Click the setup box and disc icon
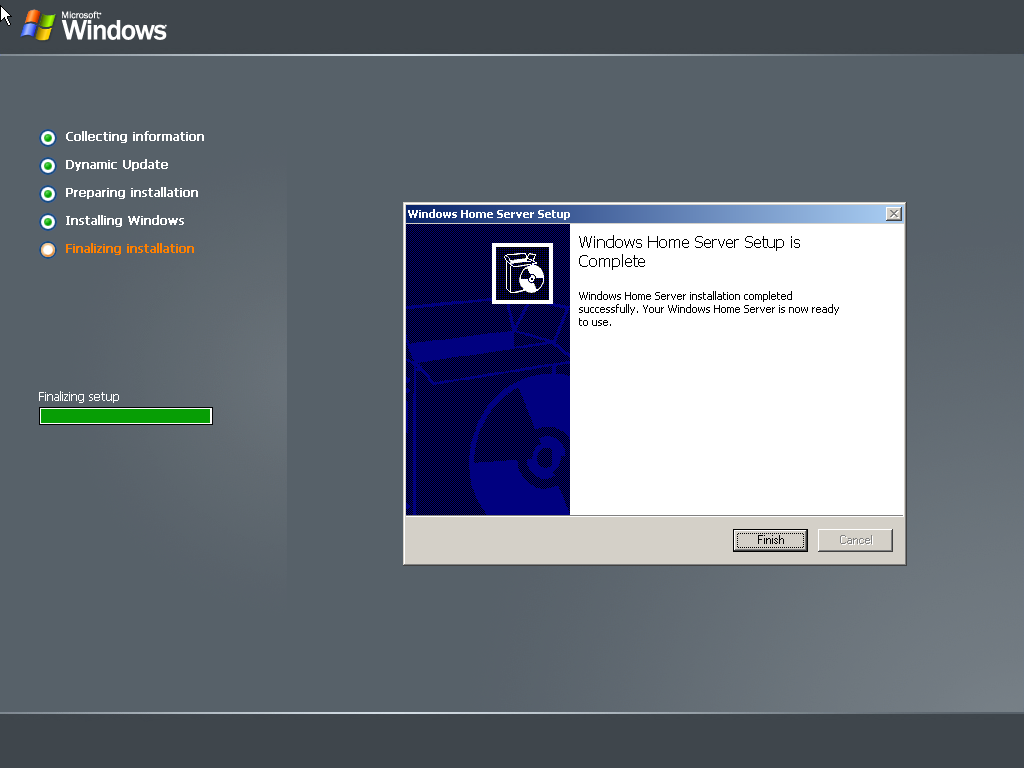1024x768 pixels. pyautogui.click(x=522, y=274)
